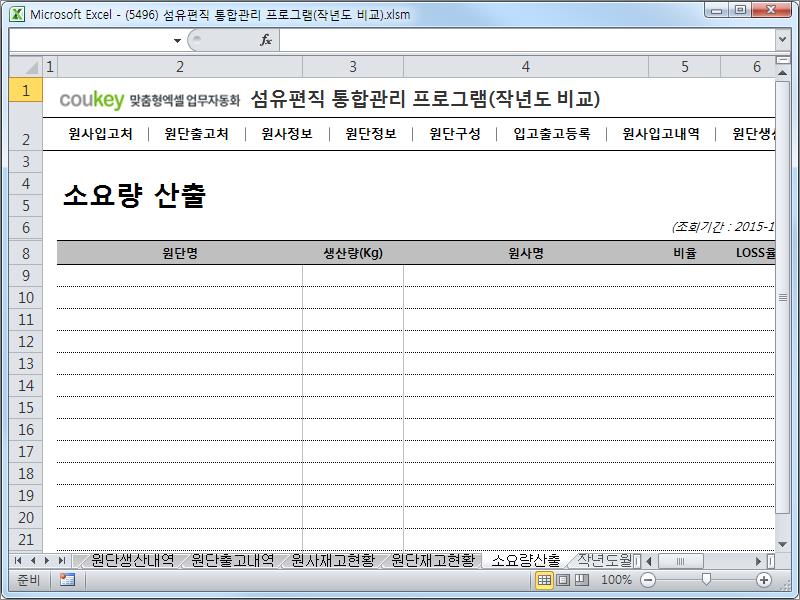This screenshot has height=600, width=800.
Task: Switch to Page Break Preview icon
Action: pyautogui.click(x=582, y=580)
